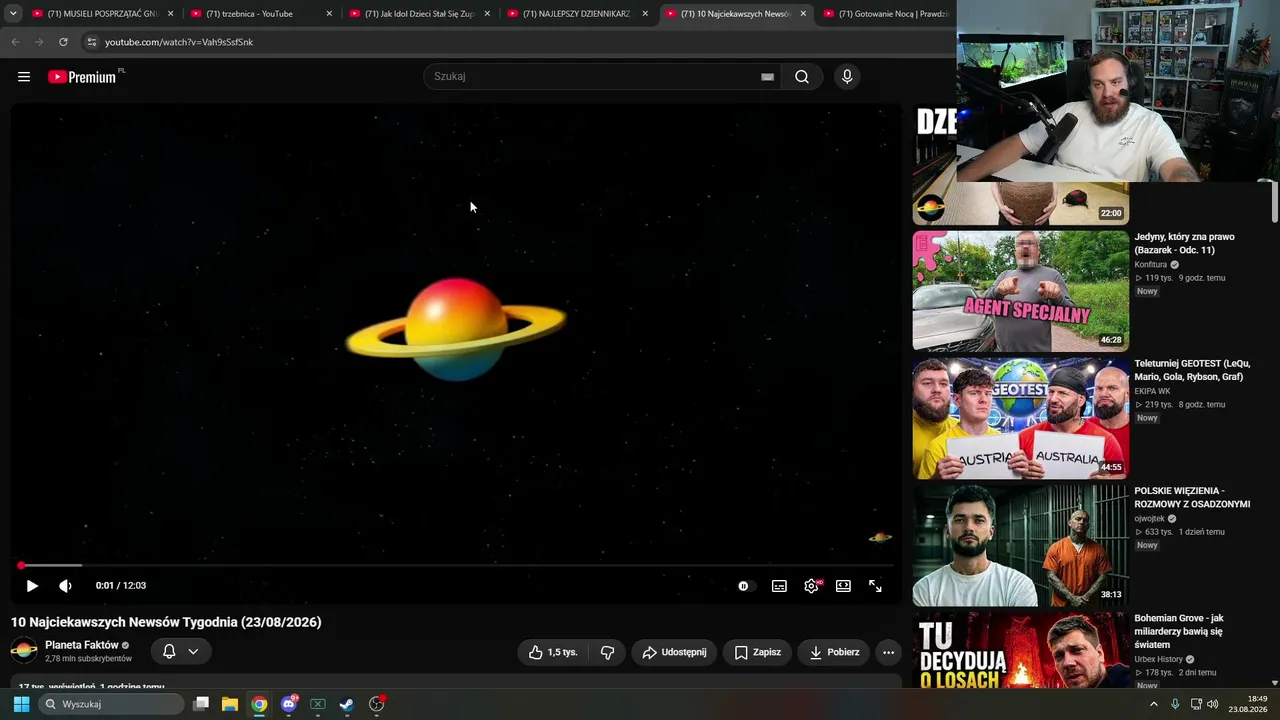Like the video with 1,5 tys. likes
This screenshot has width=1280, height=720.
(553, 652)
